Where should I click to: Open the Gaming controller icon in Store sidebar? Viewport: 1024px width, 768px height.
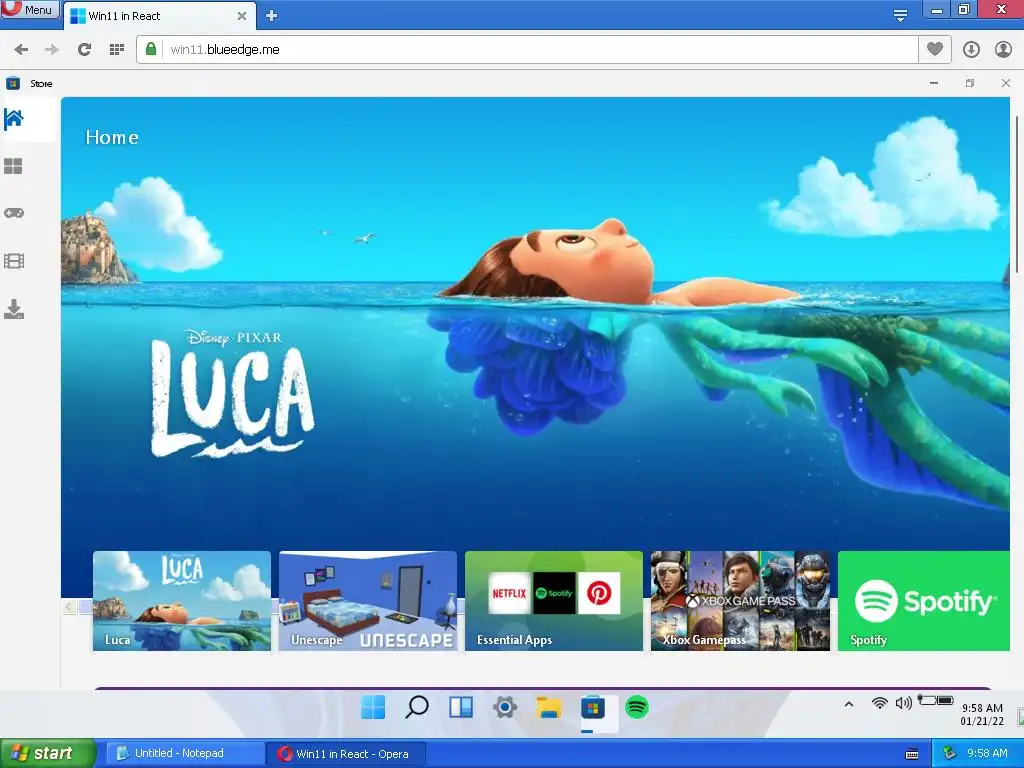(x=14, y=213)
